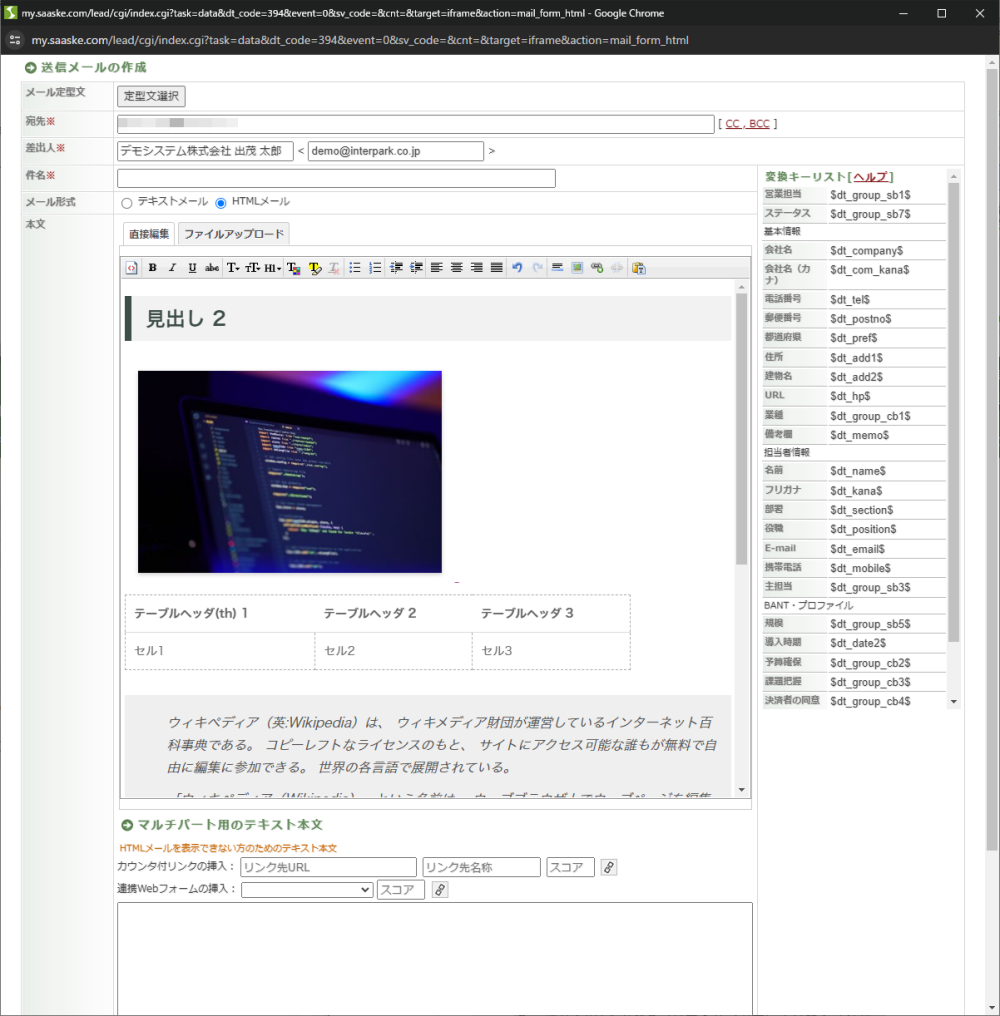
Task: Open the CC , BCC link
Action: pyautogui.click(x=747, y=124)
